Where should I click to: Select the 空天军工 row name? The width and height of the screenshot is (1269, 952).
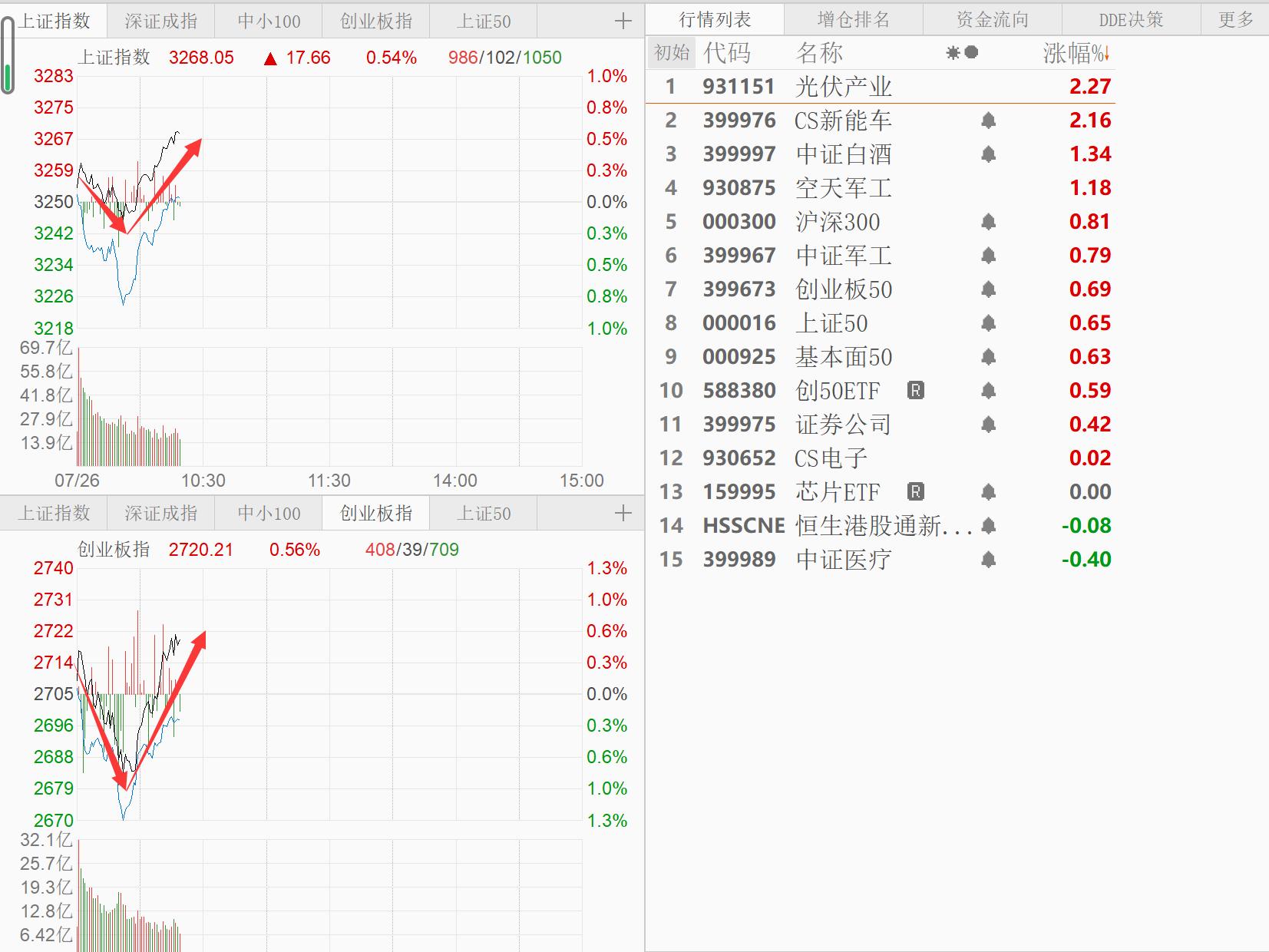tap(843, 188)
